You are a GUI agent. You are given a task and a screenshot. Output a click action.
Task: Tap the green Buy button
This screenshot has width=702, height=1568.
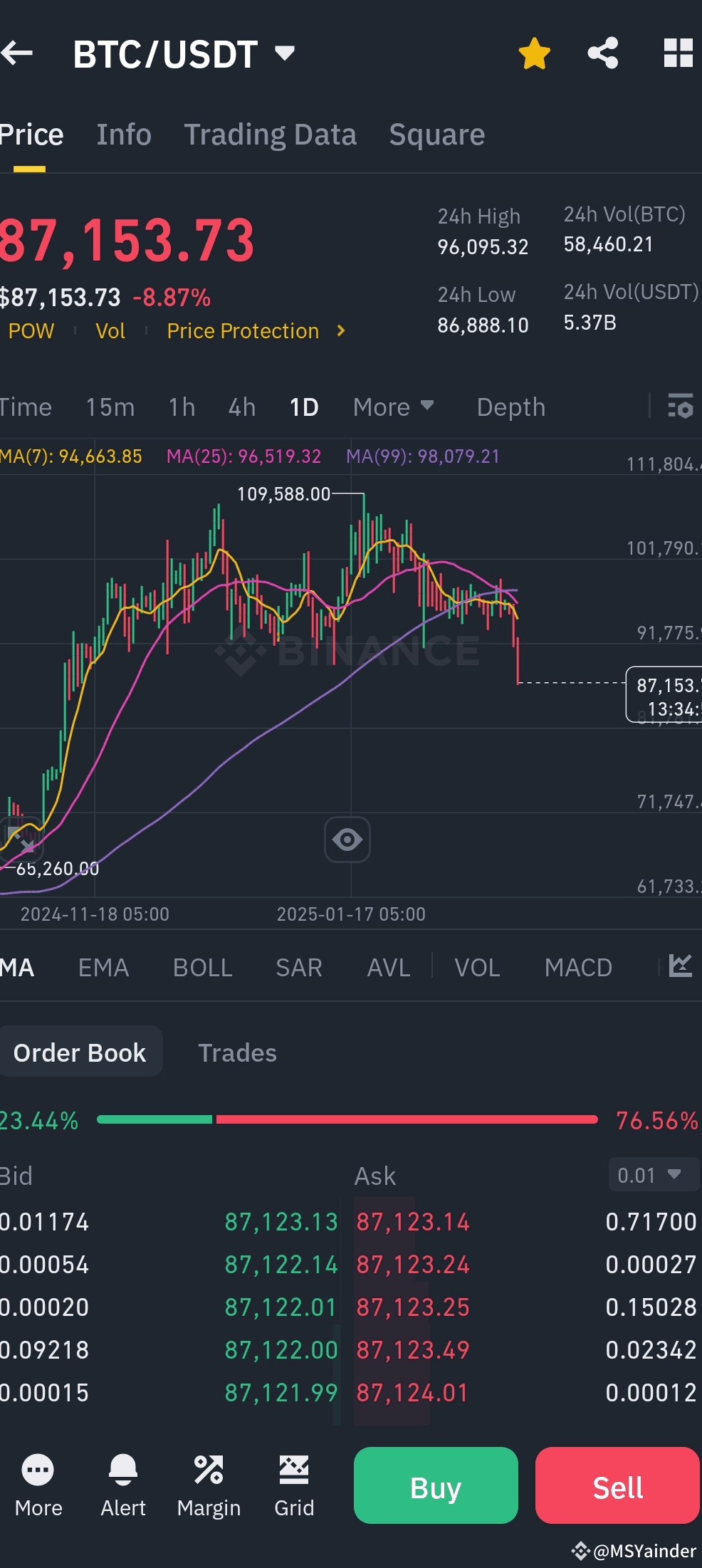pos(436,1485)
